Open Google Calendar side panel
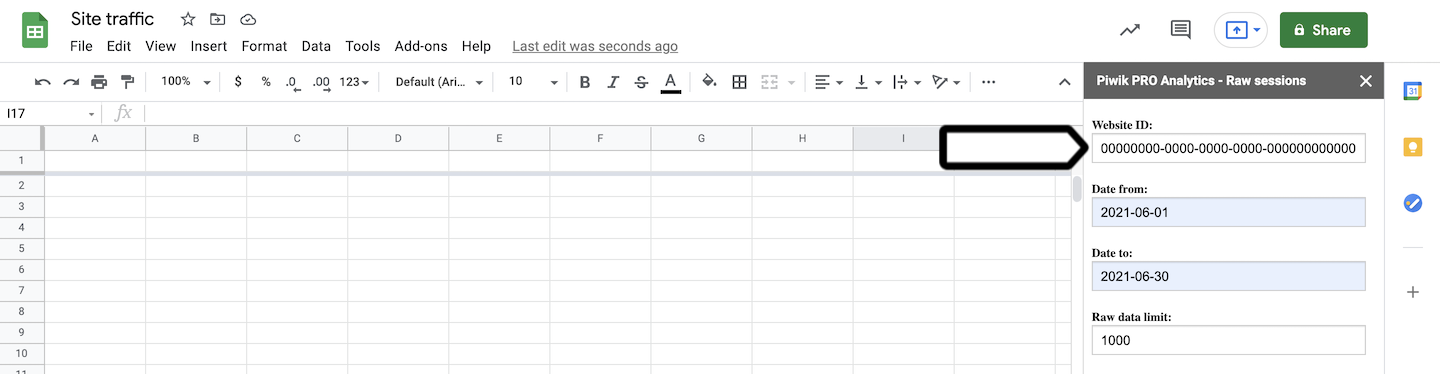This screenshot has width=1440, height=374. point(1413,91)
